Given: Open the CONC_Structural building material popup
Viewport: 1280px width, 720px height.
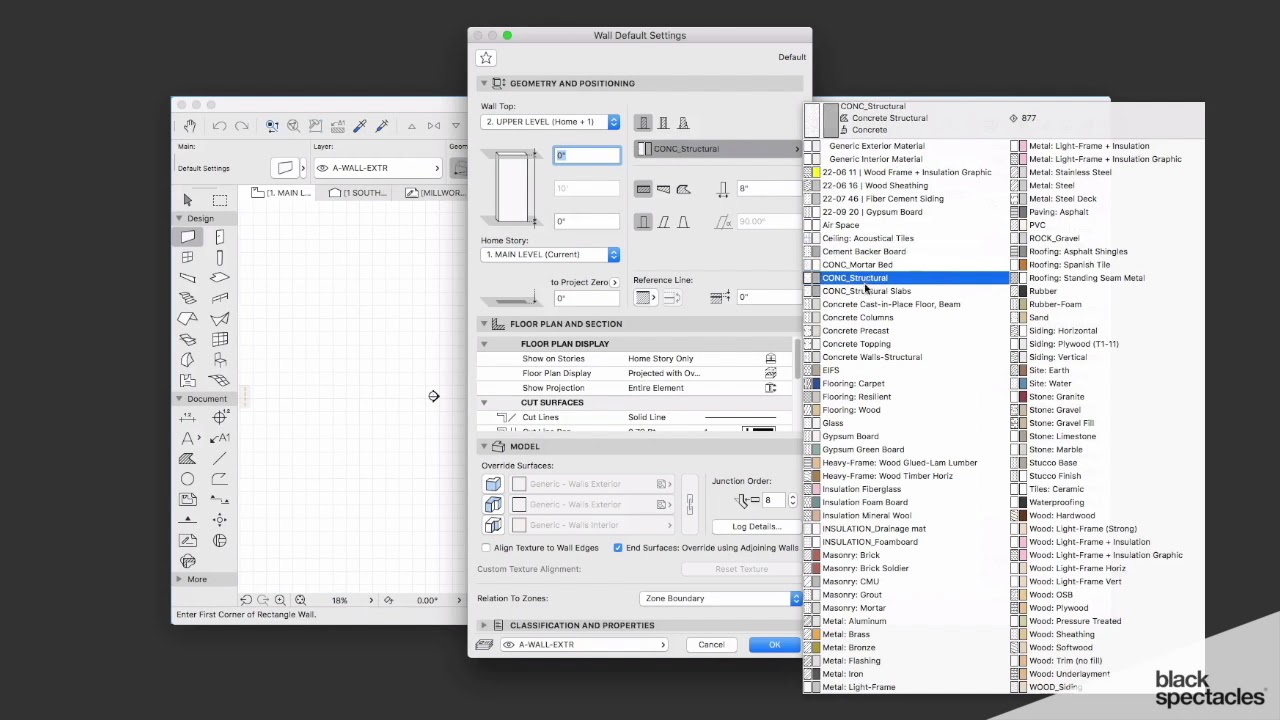Looking at the screenshot, I should pos(718,149).
